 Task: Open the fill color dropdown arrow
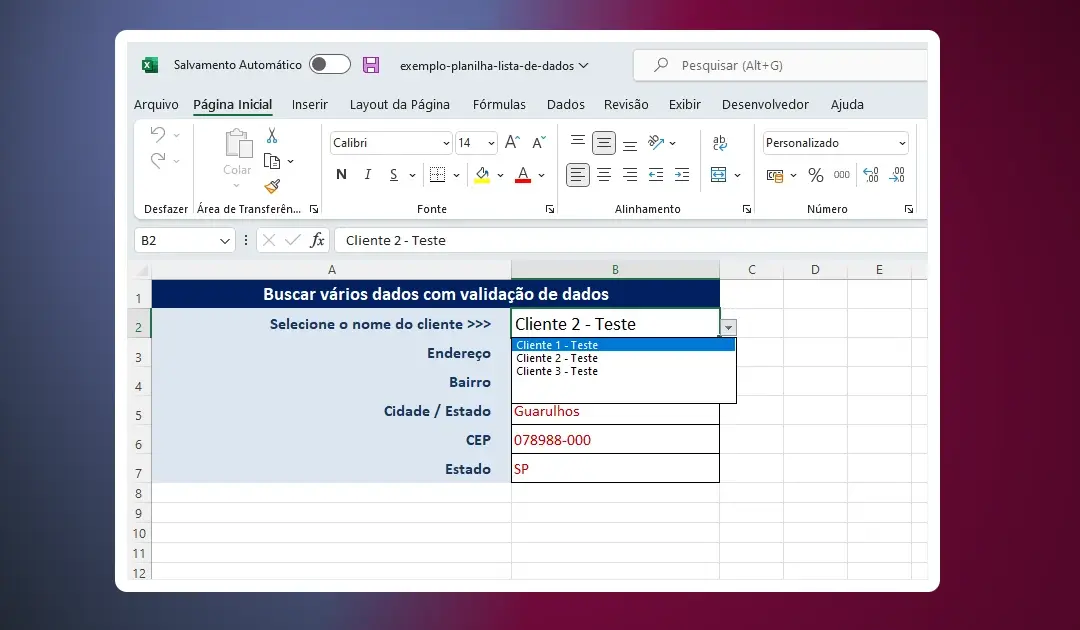[501, 174]
